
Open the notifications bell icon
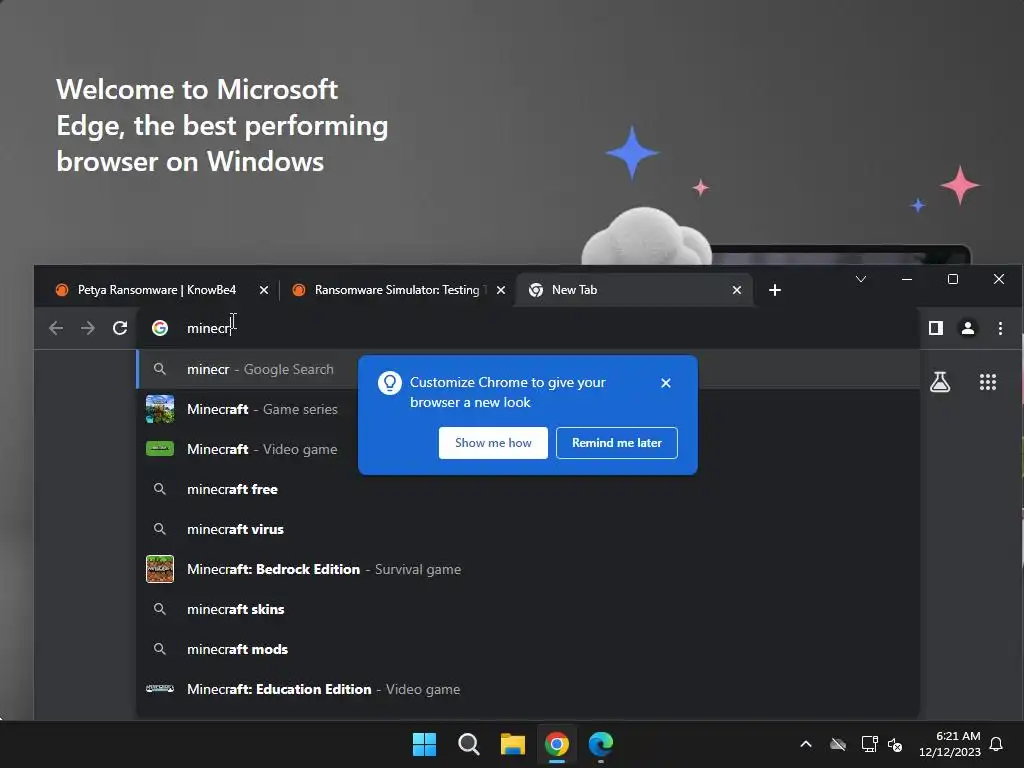coord(996,744)
